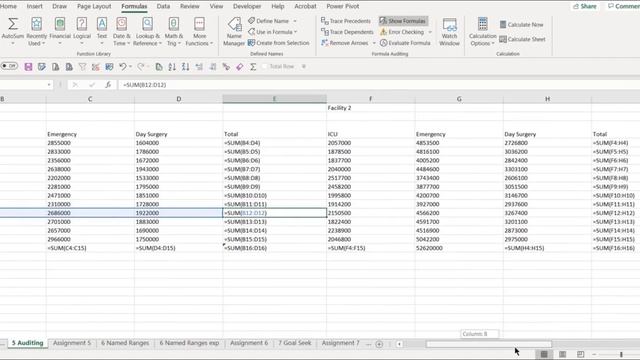This screenshot has height=360, width=640.
Task: Click the Filter funnel icon
Action: click(82, 67)
